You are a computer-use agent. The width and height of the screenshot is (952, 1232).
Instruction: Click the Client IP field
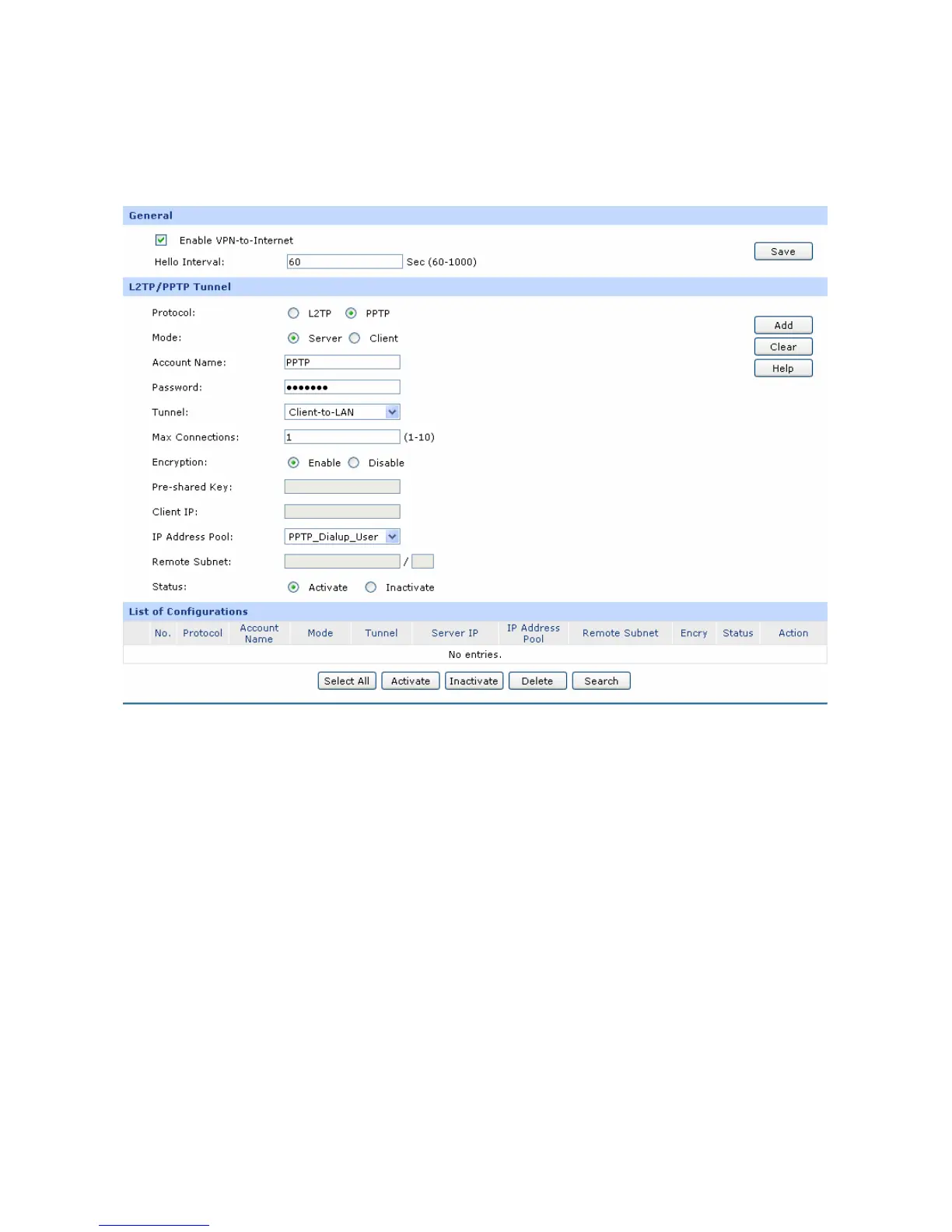pos(342,512)
